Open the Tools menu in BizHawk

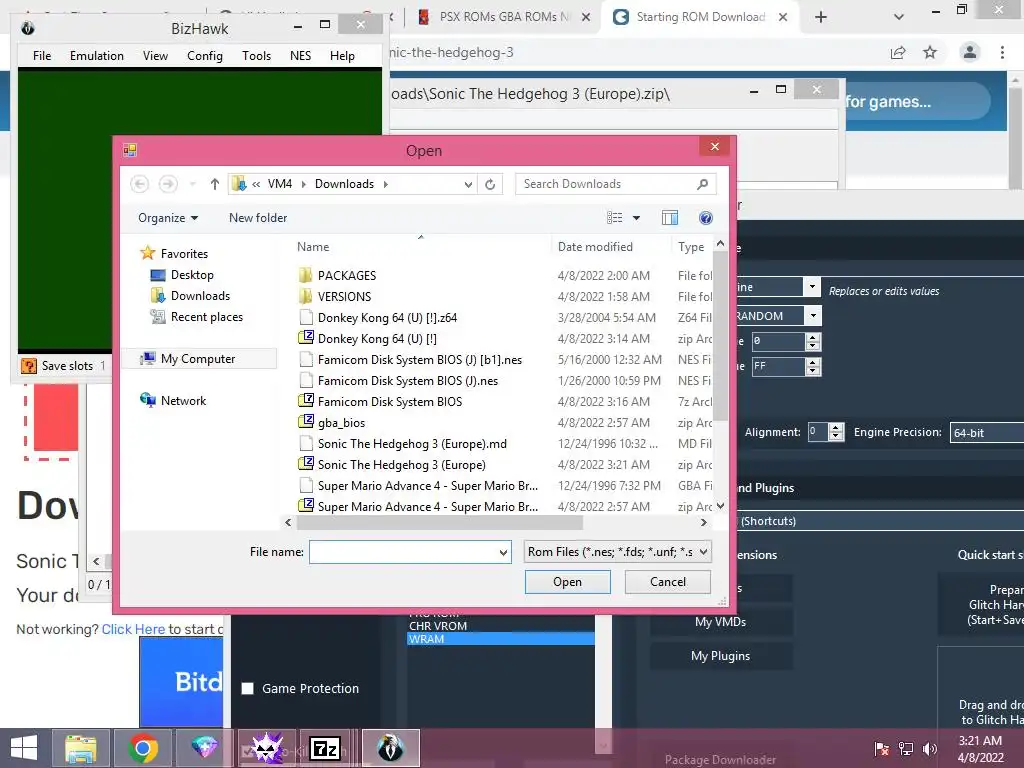(256, 56)
